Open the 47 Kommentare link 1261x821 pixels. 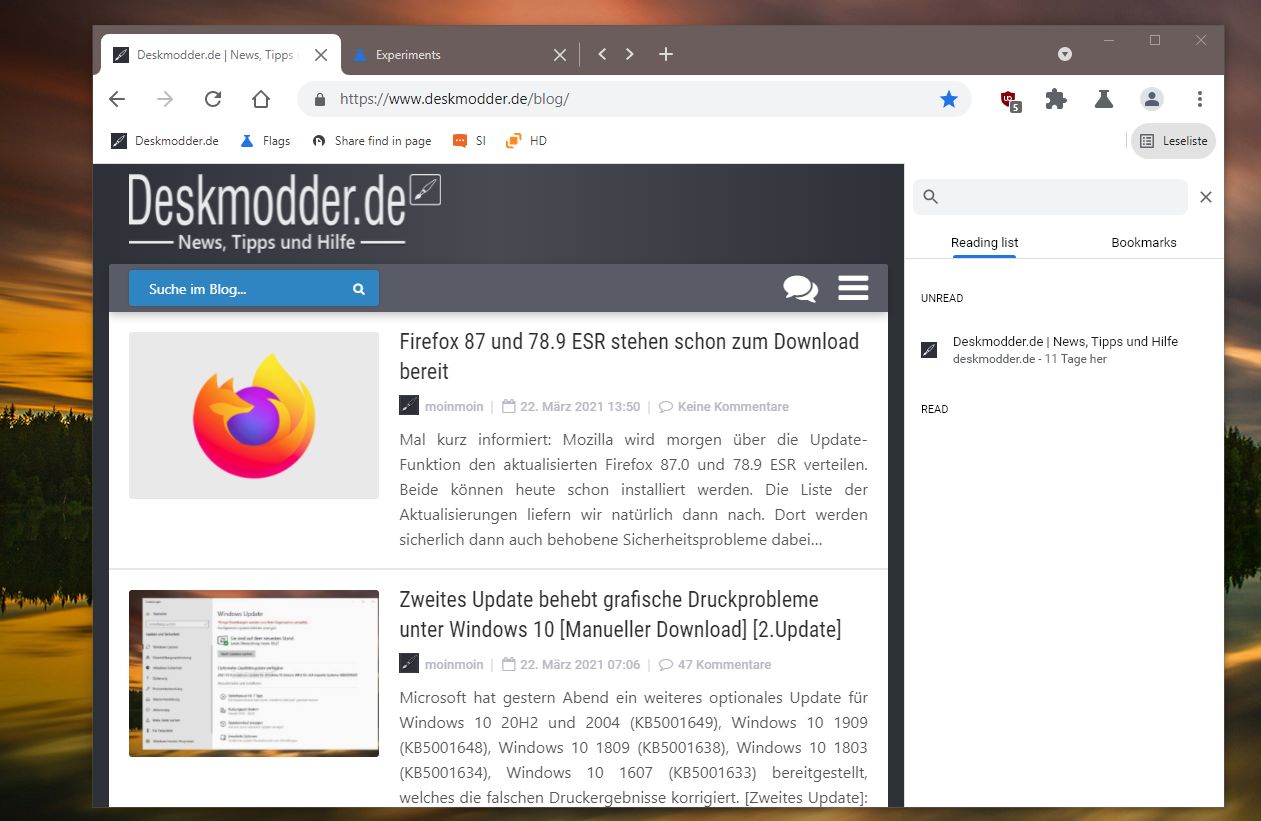pyautogui.click(x=724, y=665)
